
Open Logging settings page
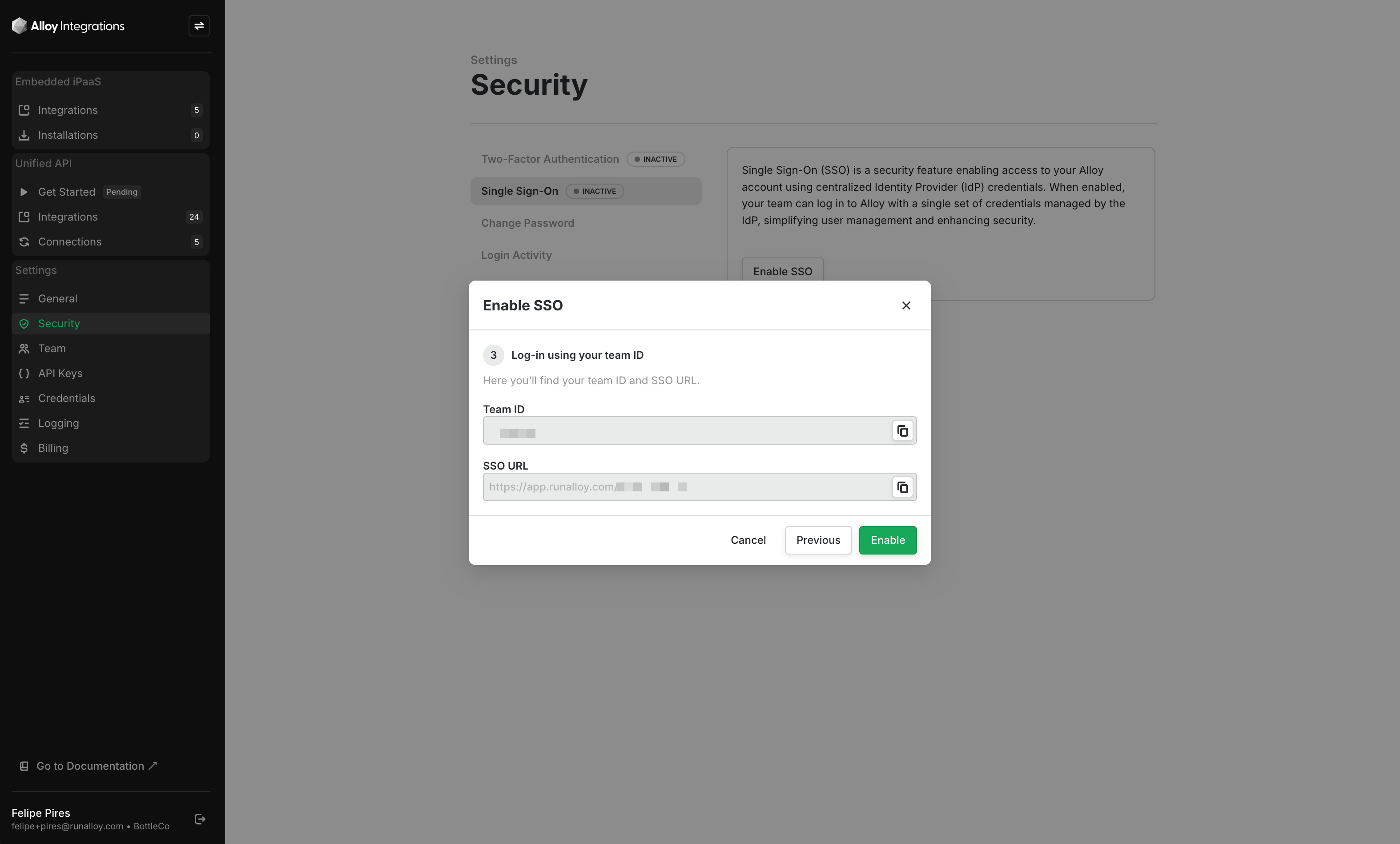click(x=59, y=423)
